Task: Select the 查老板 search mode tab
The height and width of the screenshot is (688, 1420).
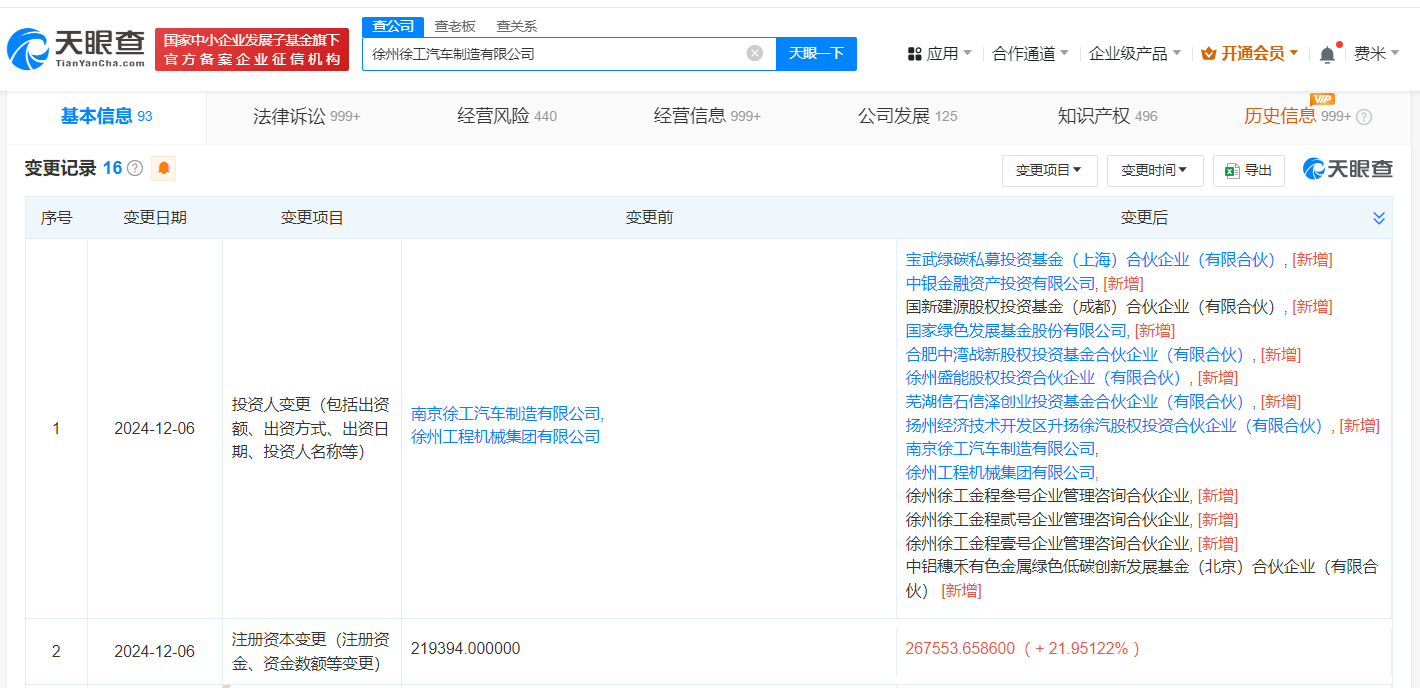Action: (x=454, y=26)
